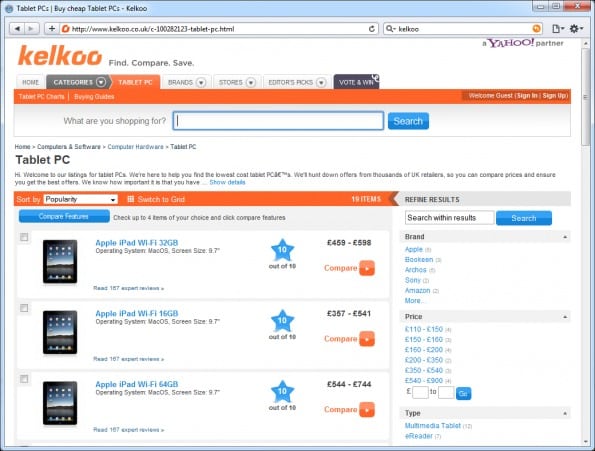Viewport: 595px width, 451px height.
Task: Open the page menu icon in toolbar
Action: (x=558, y=29)
